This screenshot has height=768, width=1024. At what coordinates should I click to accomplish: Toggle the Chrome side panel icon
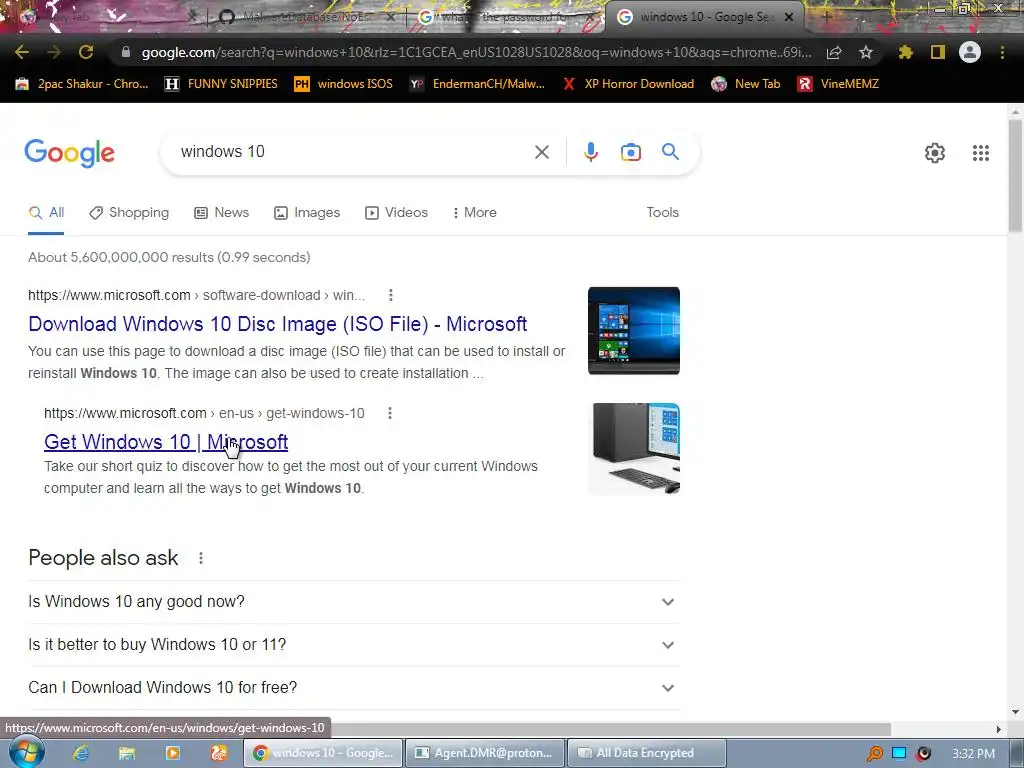point(938,52)
